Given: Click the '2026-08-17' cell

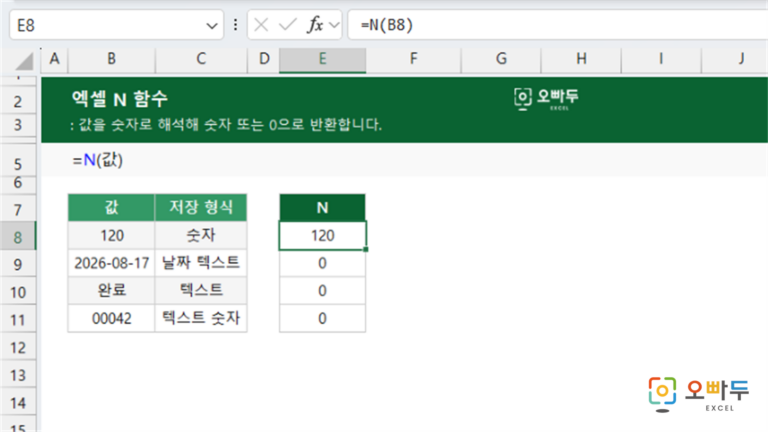Looking at the screenshot, I should coord(112,263).
